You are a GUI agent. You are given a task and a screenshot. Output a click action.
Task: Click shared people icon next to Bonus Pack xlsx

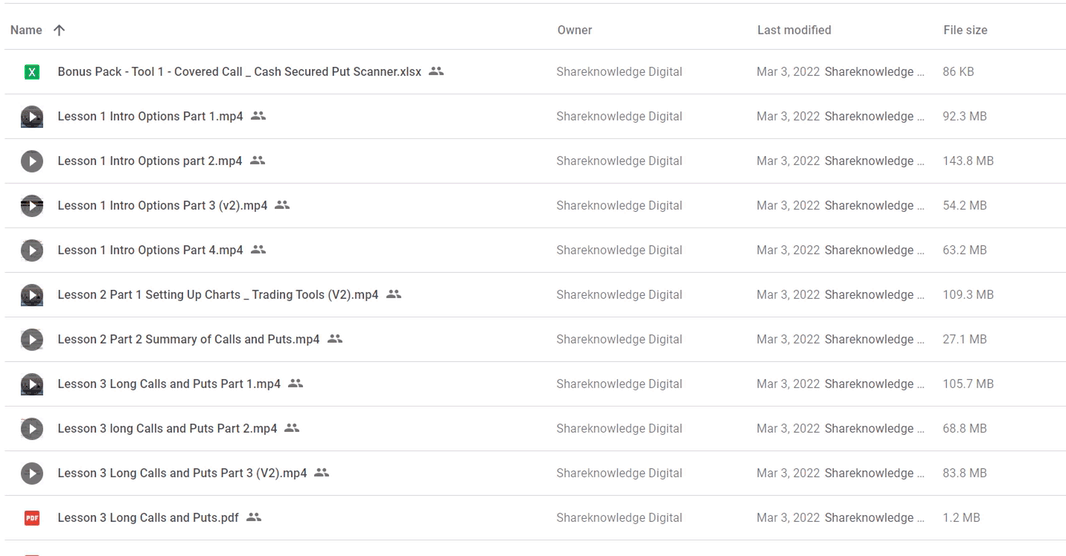(x=436, y=71)
